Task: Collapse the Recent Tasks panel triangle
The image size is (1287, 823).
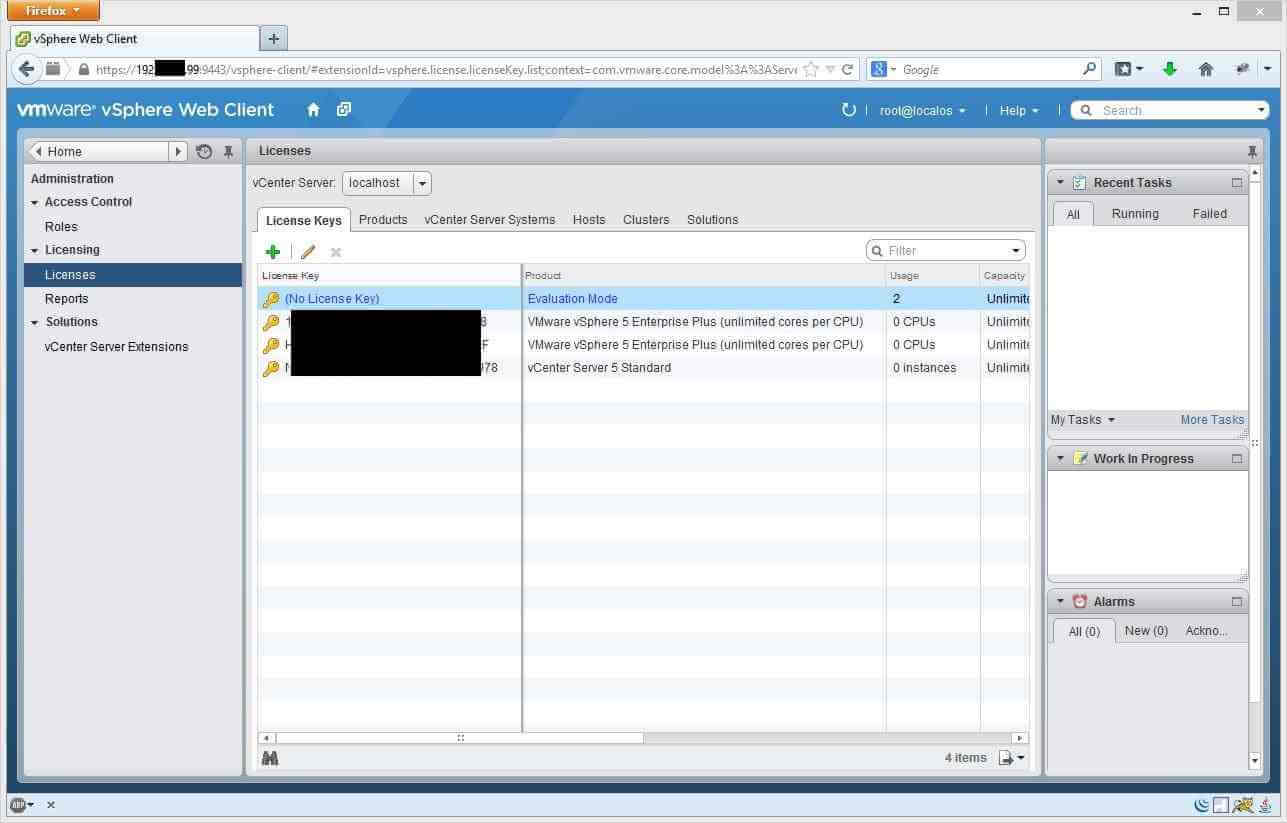Action: tap(1060, 183)
